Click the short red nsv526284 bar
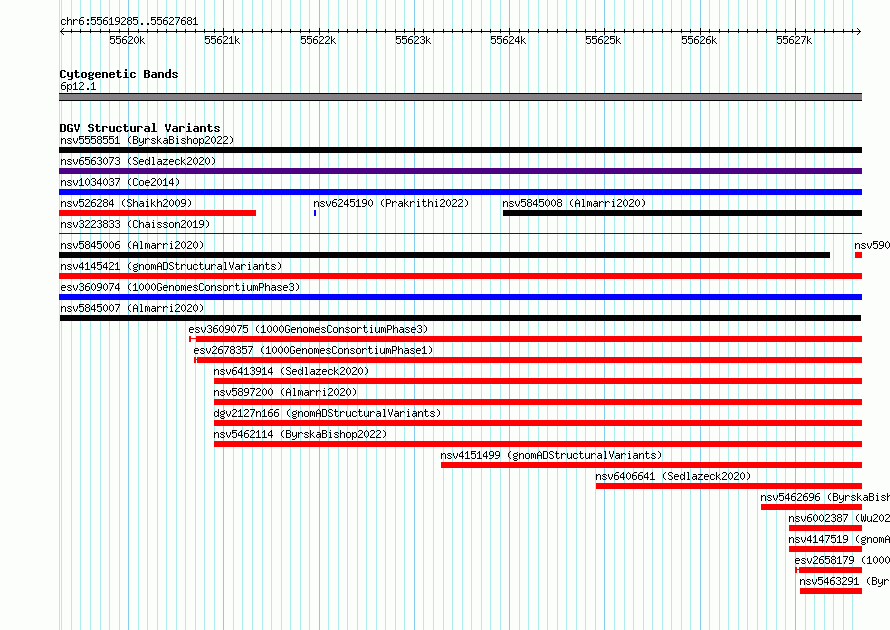Image resolution: width=890 pixels, height=630 pixels. (157, 213)
